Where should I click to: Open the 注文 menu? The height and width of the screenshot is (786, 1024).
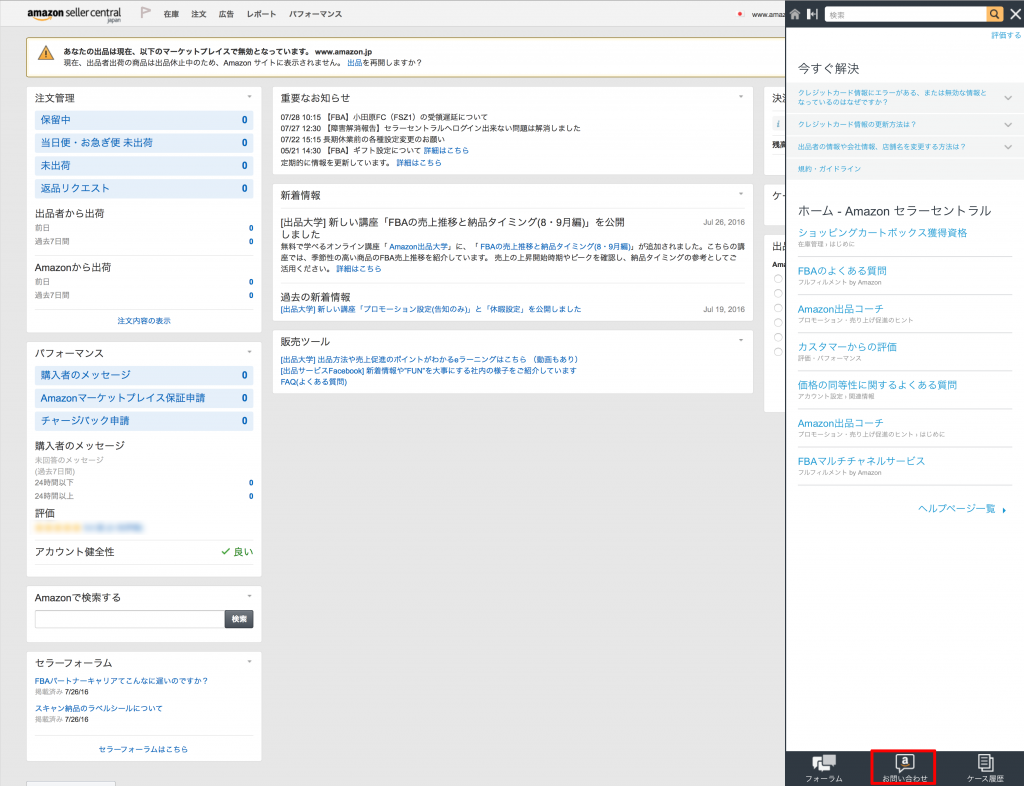[x=199, y=14]
